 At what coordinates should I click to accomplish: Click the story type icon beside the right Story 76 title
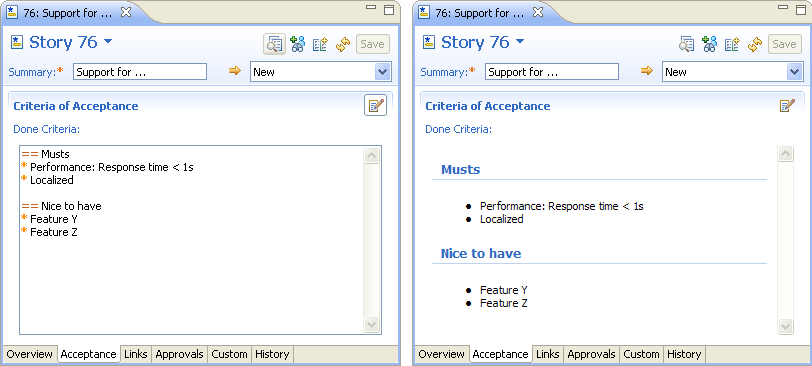429,42
